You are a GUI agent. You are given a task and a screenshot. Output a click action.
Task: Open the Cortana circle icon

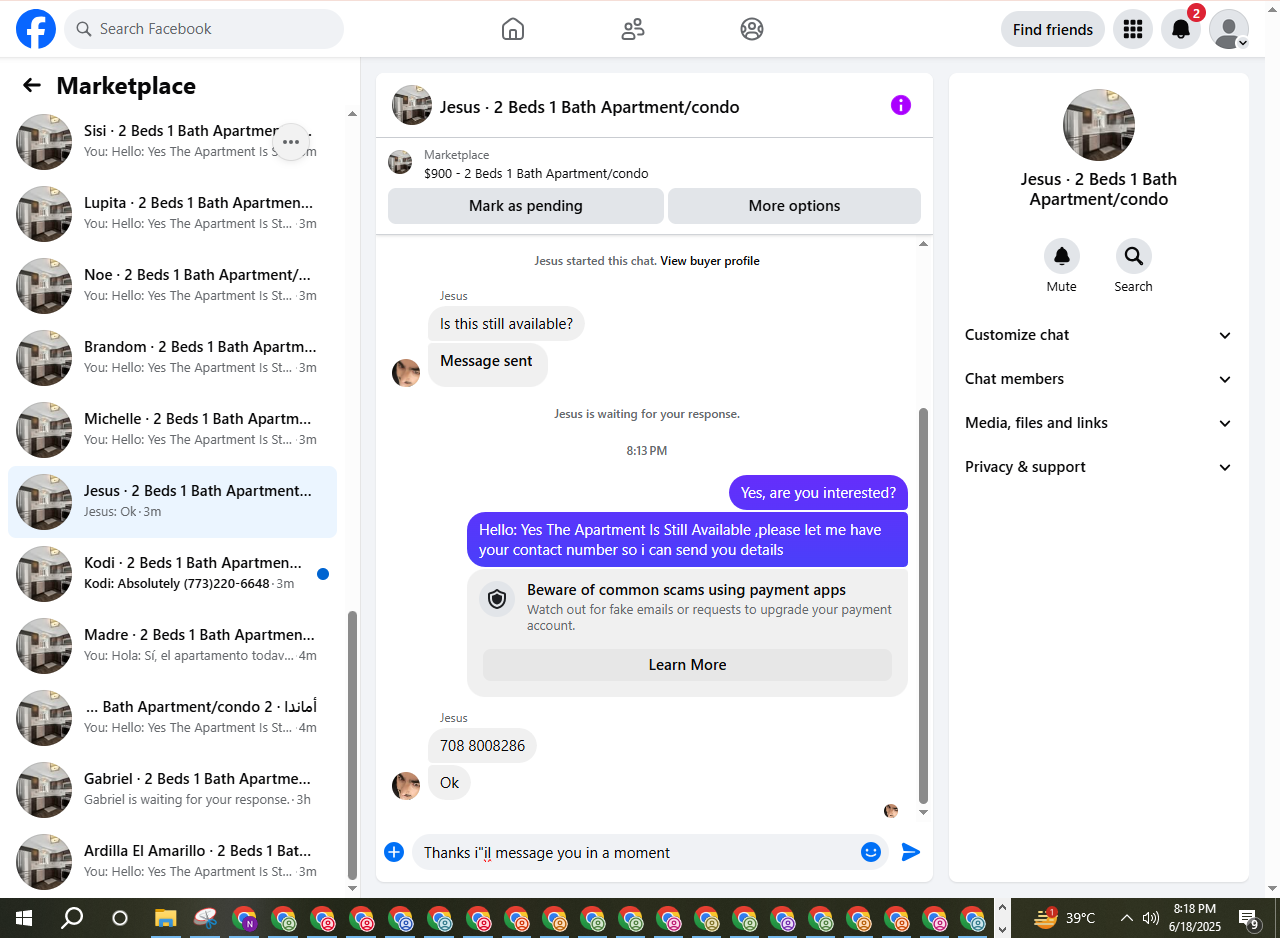click(x=120, y=918)
